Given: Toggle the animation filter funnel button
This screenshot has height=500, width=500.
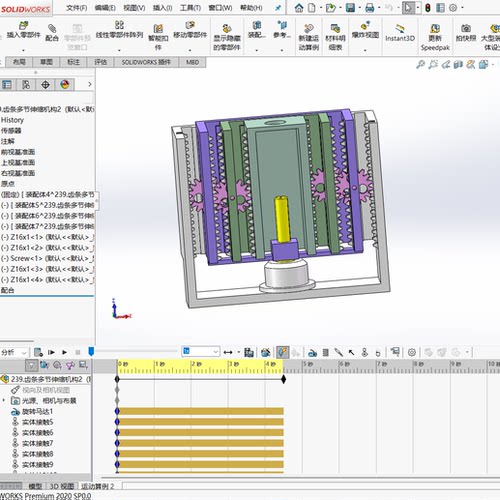Looking at the screenshot, I should tap(31, 365).
